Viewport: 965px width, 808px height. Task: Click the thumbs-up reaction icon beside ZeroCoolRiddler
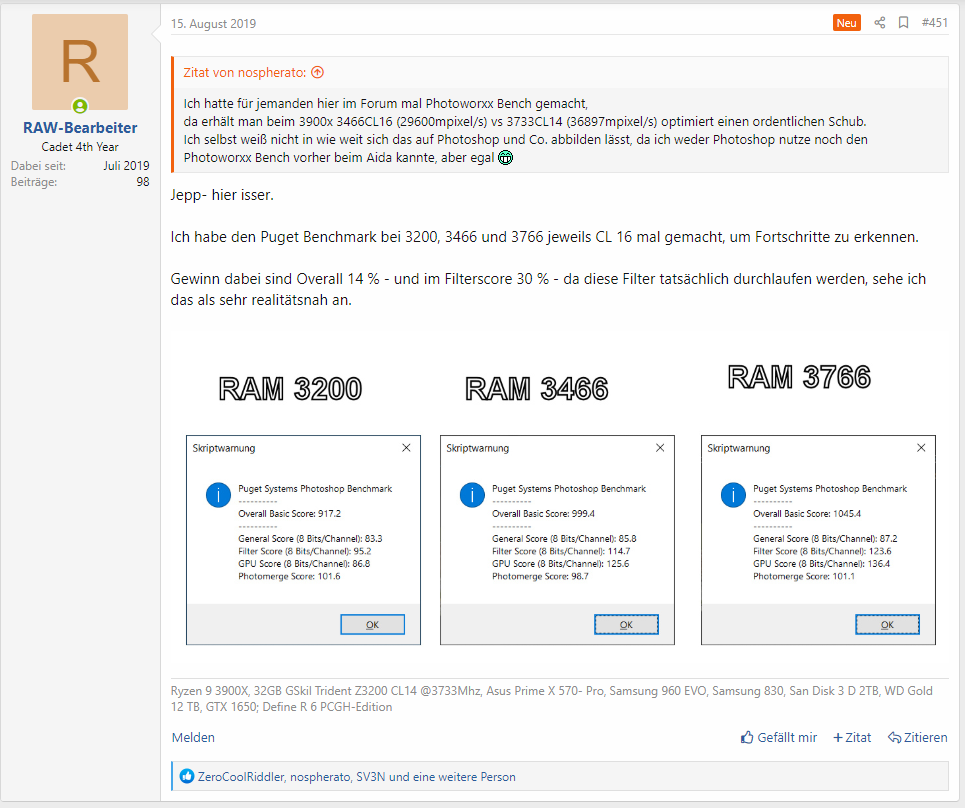click(x=186, y=777)
